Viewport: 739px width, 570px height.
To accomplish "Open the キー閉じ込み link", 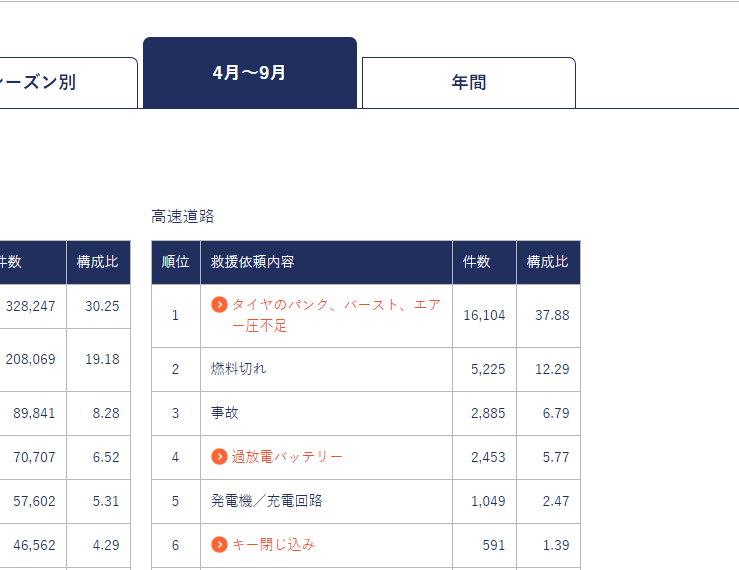I will point(273,545).
